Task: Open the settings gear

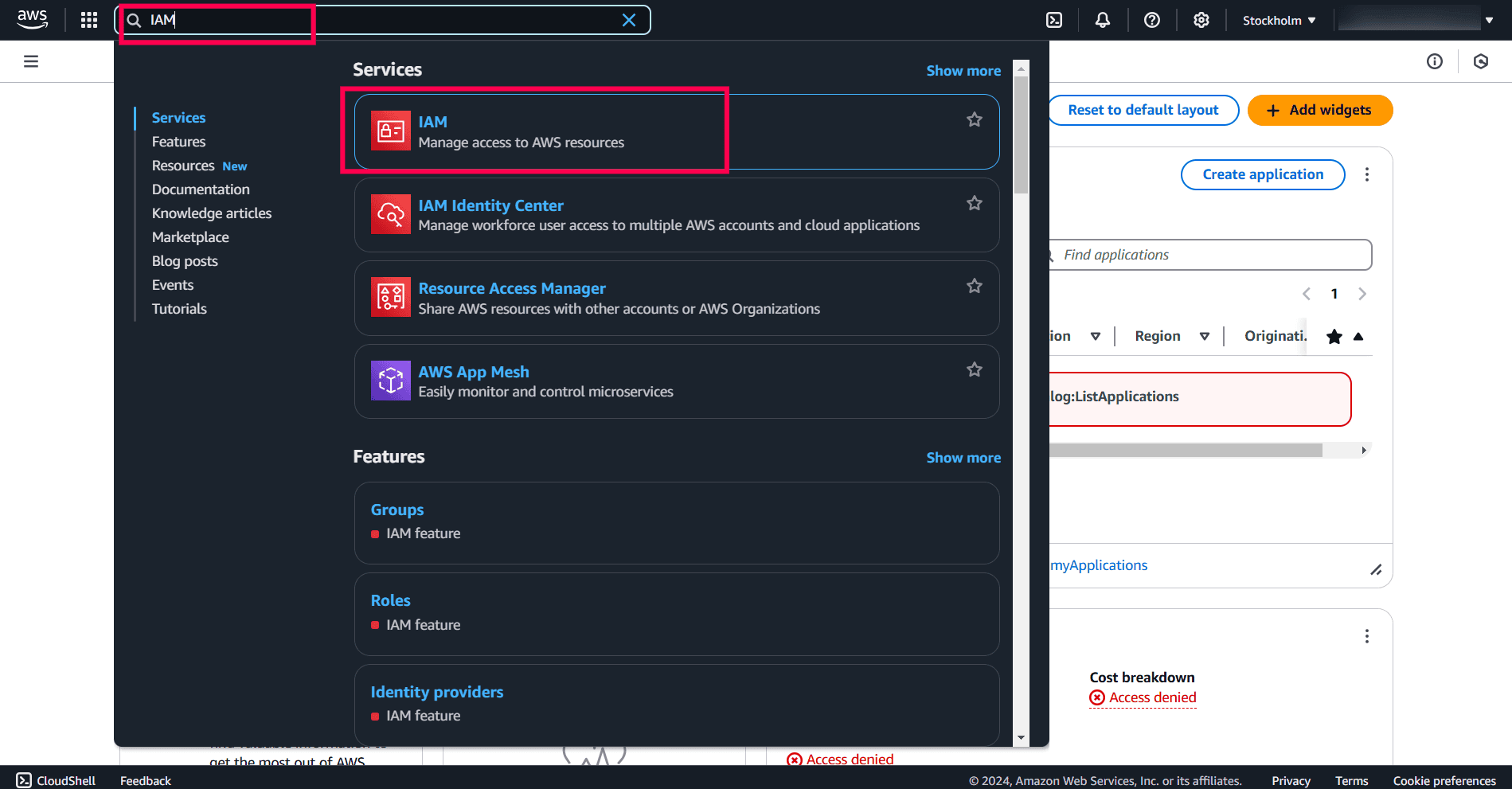Action: pos(1201,19)
